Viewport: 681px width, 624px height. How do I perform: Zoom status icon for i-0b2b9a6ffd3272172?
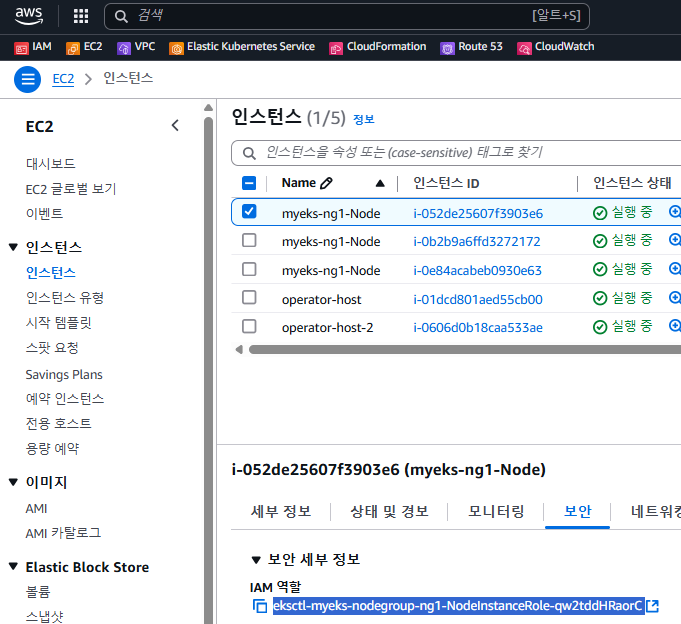674,240
